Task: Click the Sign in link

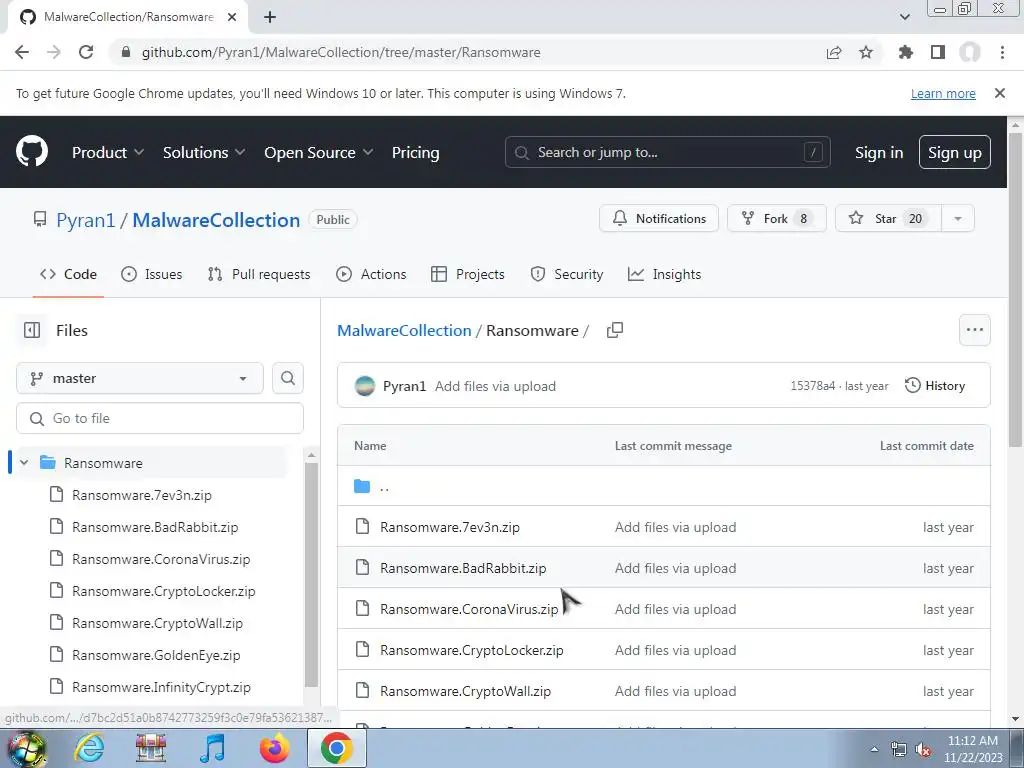Action: tap(879, 152)
